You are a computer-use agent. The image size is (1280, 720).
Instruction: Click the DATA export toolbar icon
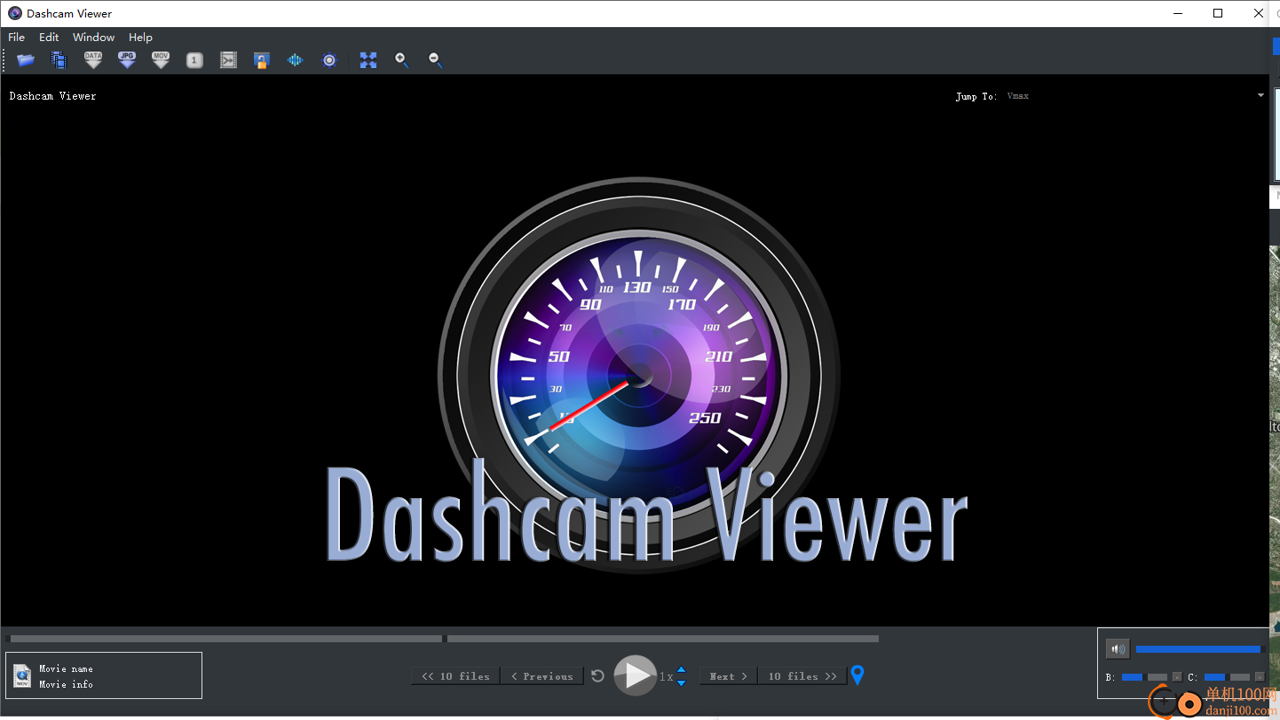tap(93, 60)
